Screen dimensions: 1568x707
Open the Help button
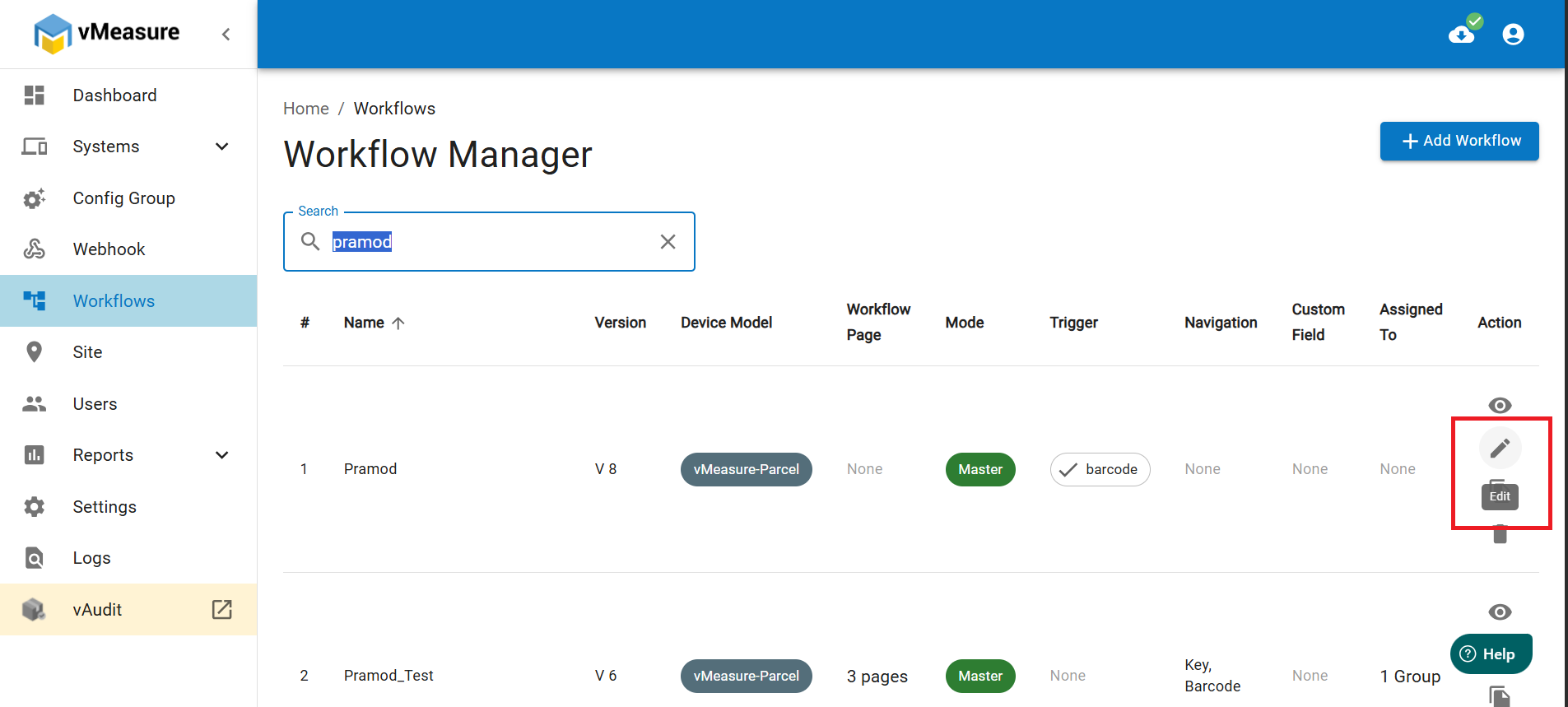point(1491,654)
